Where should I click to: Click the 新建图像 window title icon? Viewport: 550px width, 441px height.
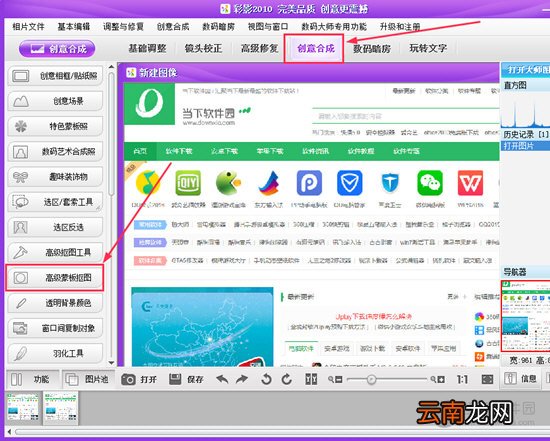pyautogui.click(x=131, y=73)
